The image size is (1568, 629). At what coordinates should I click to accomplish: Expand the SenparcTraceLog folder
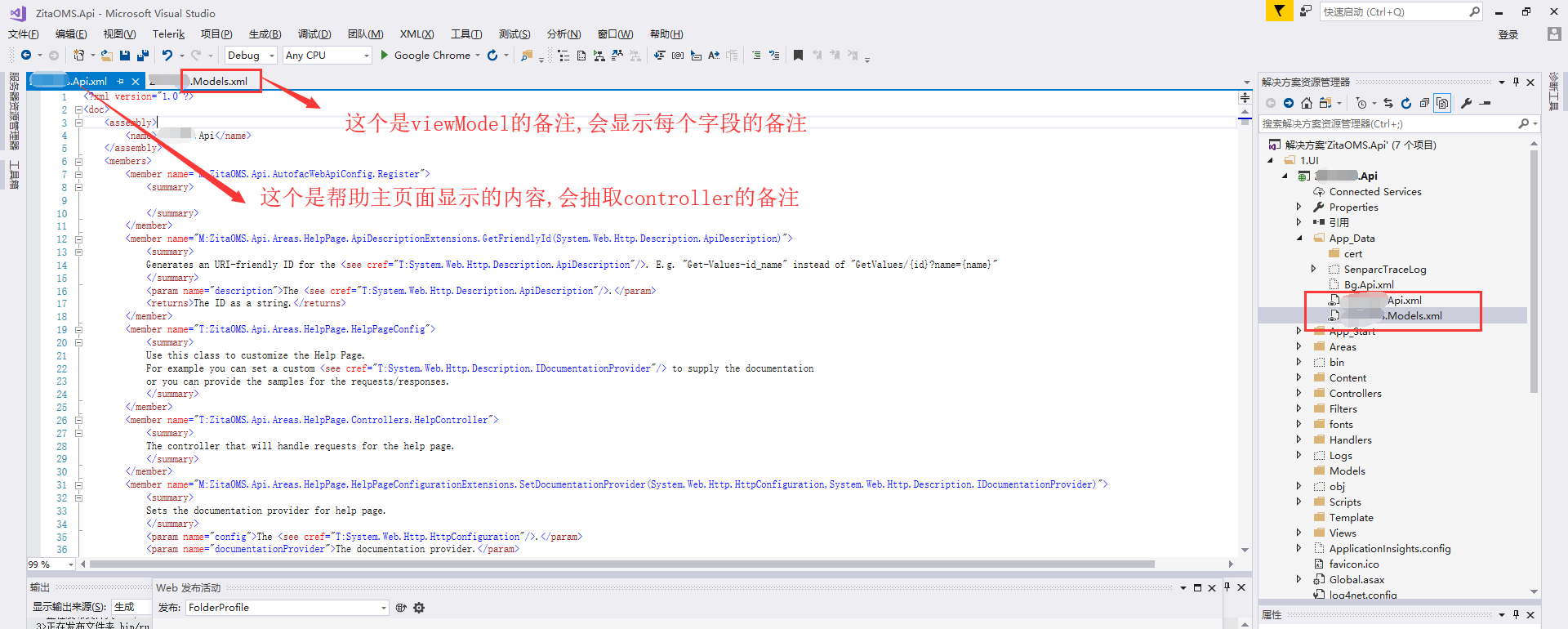1313,270
